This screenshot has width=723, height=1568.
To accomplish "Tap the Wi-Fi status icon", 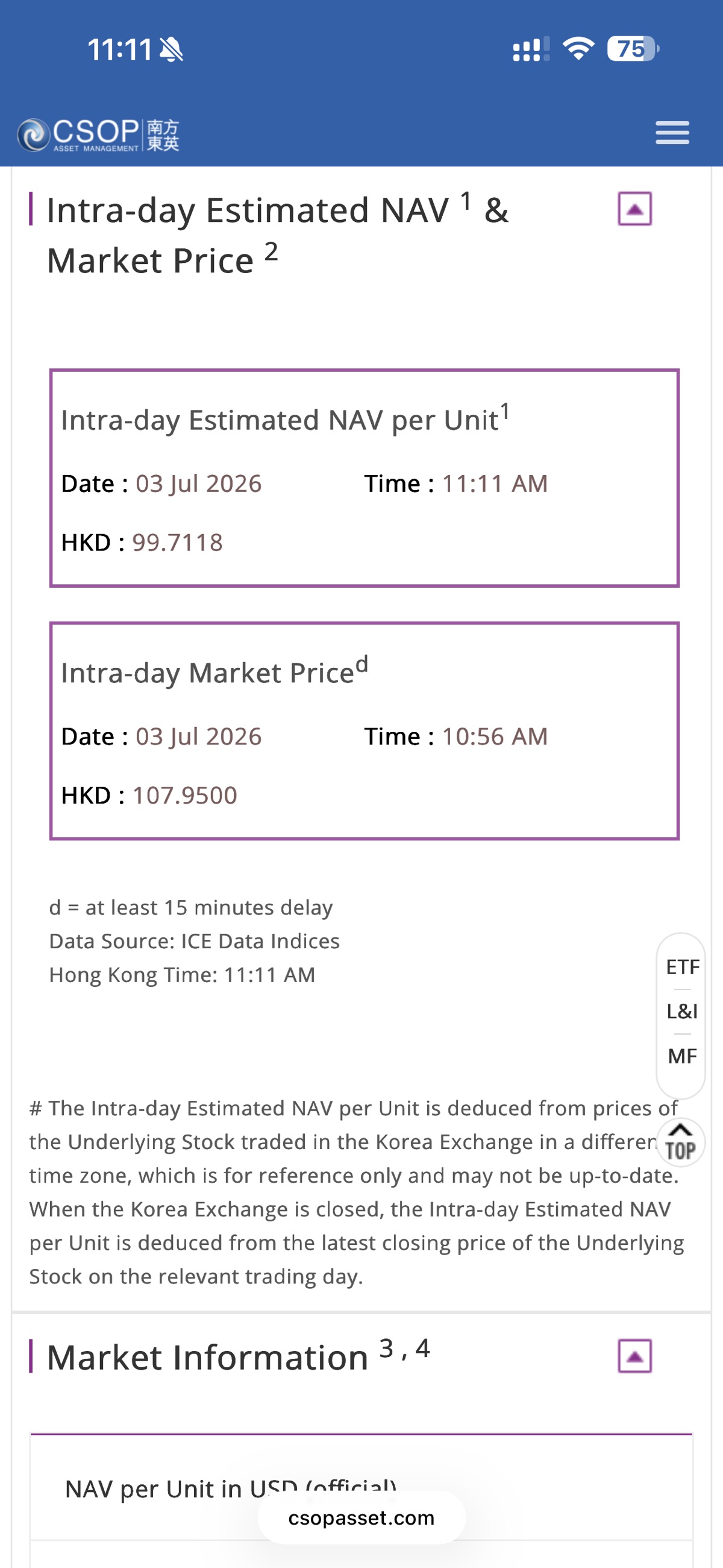I will (578, 49).
